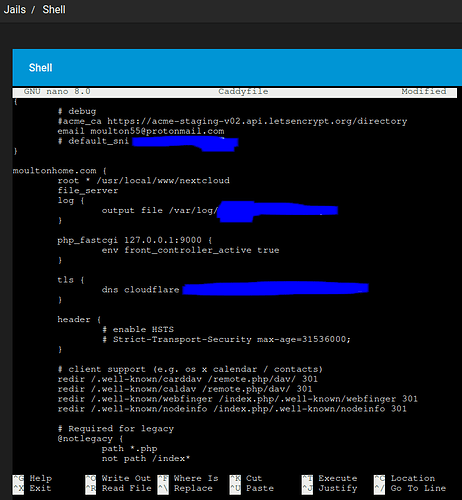The width and height of the screenshot is (462, 500).
Task: Click the redir webfinger line
Action: point(237,399)
